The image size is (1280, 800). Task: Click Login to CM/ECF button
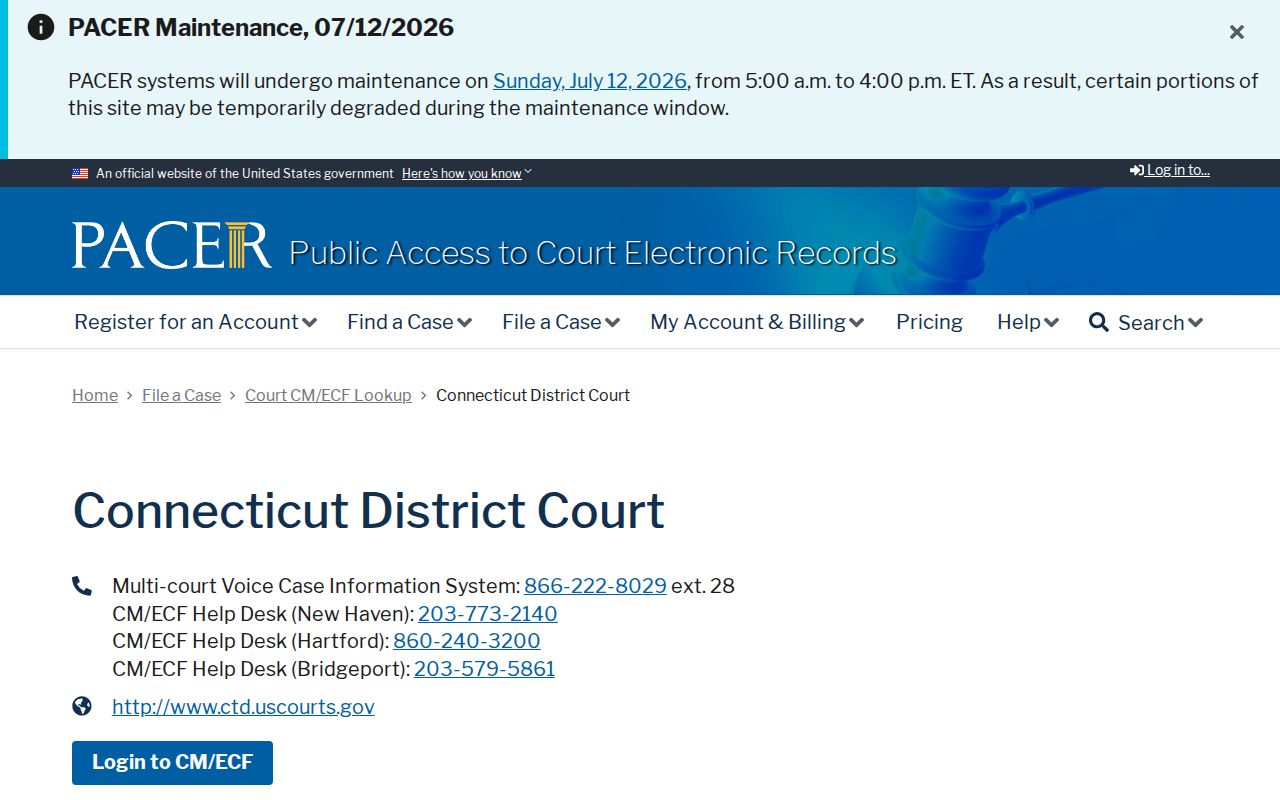pos(172,763)
